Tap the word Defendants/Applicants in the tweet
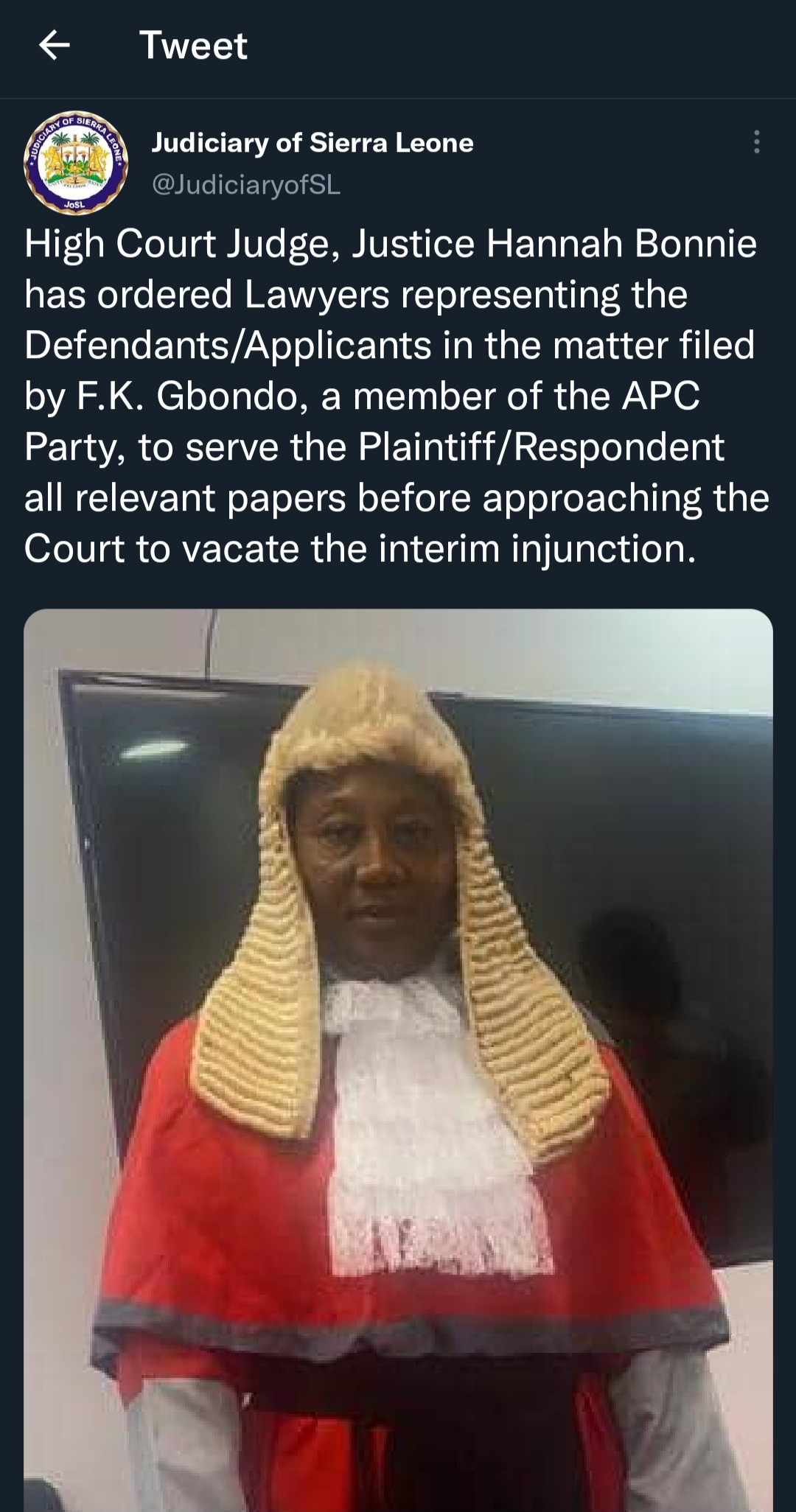Screen dimensions: 796x1512 (228, 346)
